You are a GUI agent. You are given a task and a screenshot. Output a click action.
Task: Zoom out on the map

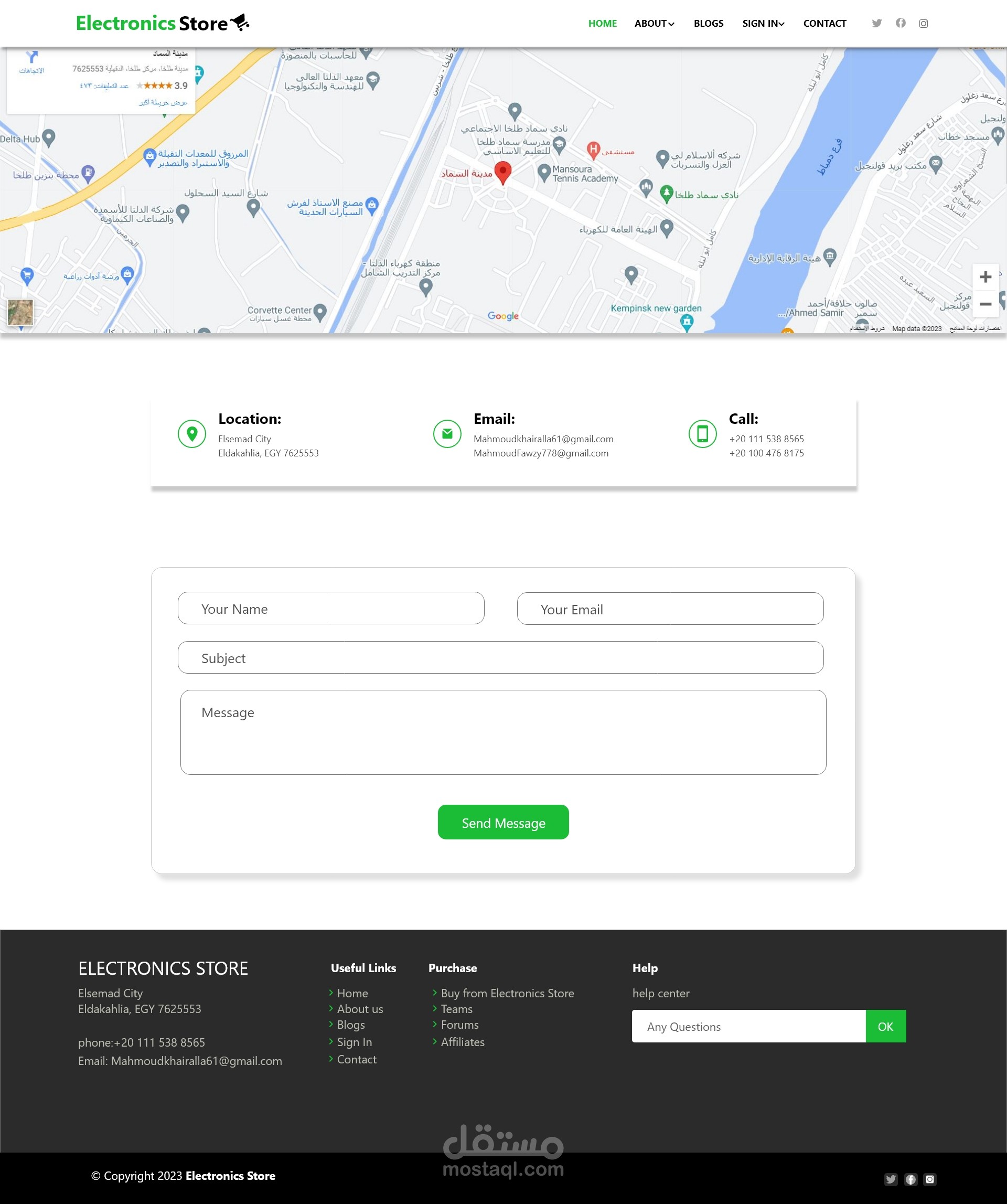pos(985,304)
